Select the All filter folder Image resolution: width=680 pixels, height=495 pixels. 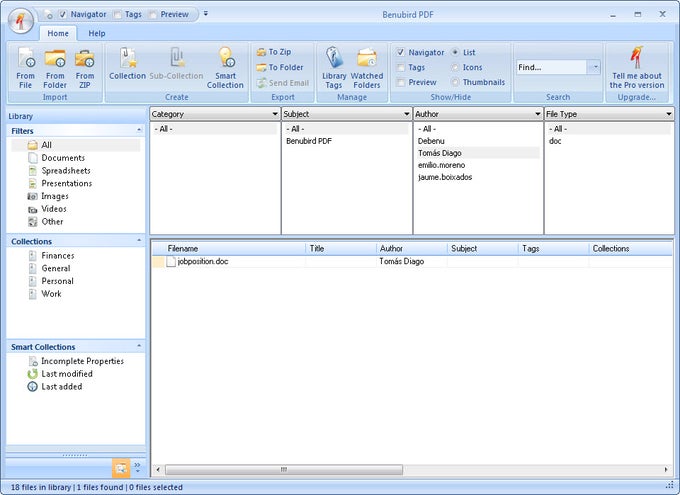tap(75, 145)
